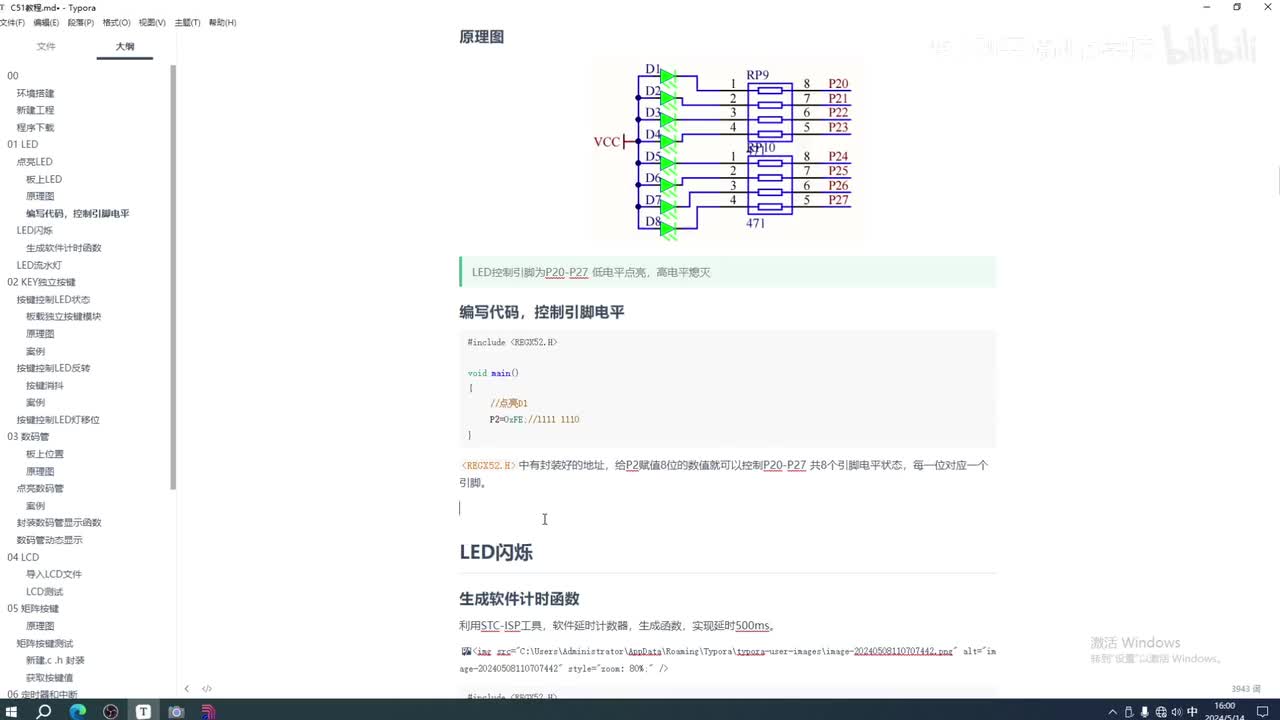Select 编写代码，控制引脚电平 outline entry
Image resolution: width=1280 pixels, height=720 pixels.
point(78,213)
